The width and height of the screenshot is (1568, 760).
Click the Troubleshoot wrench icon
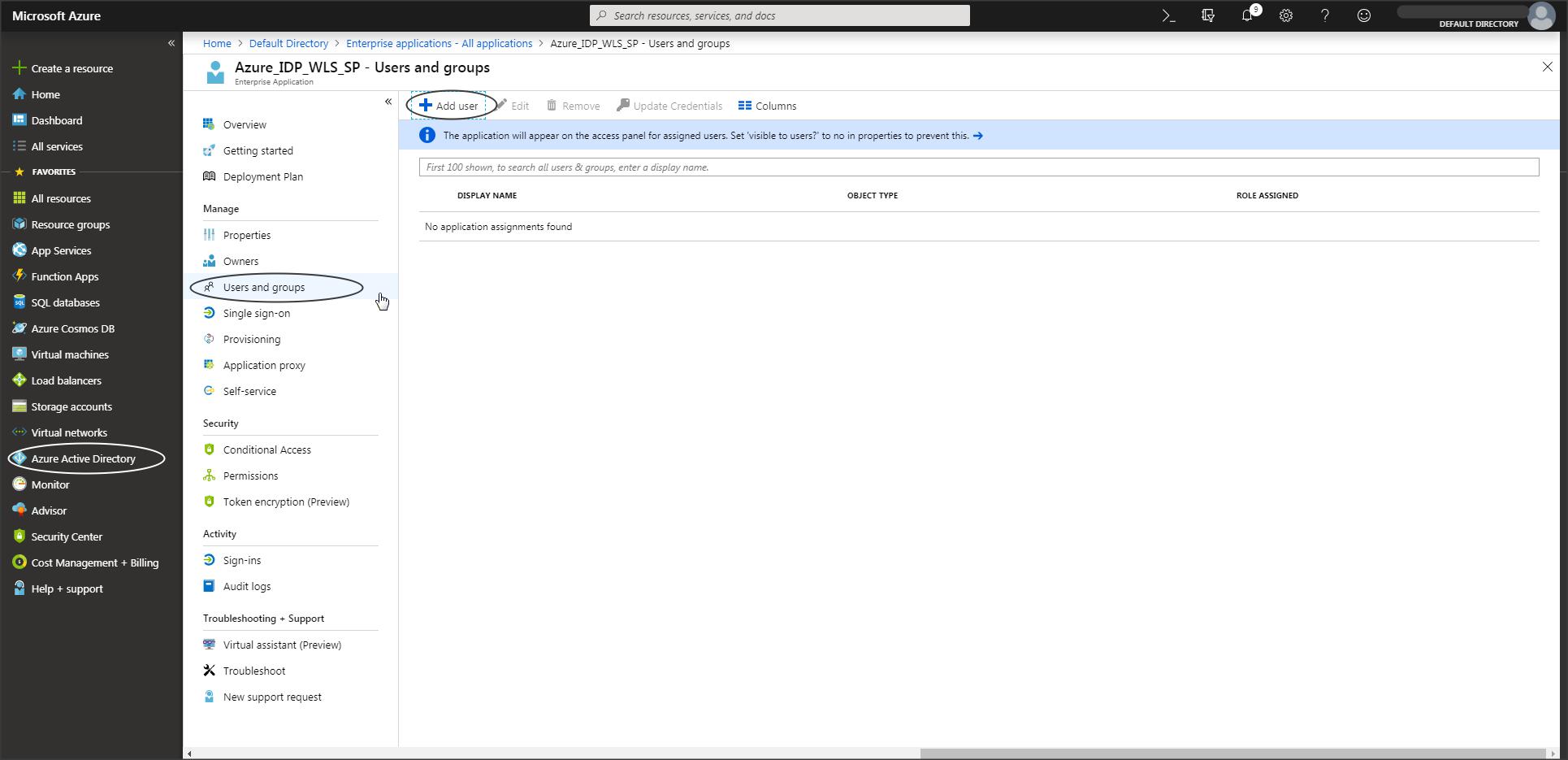click(209, 671)
